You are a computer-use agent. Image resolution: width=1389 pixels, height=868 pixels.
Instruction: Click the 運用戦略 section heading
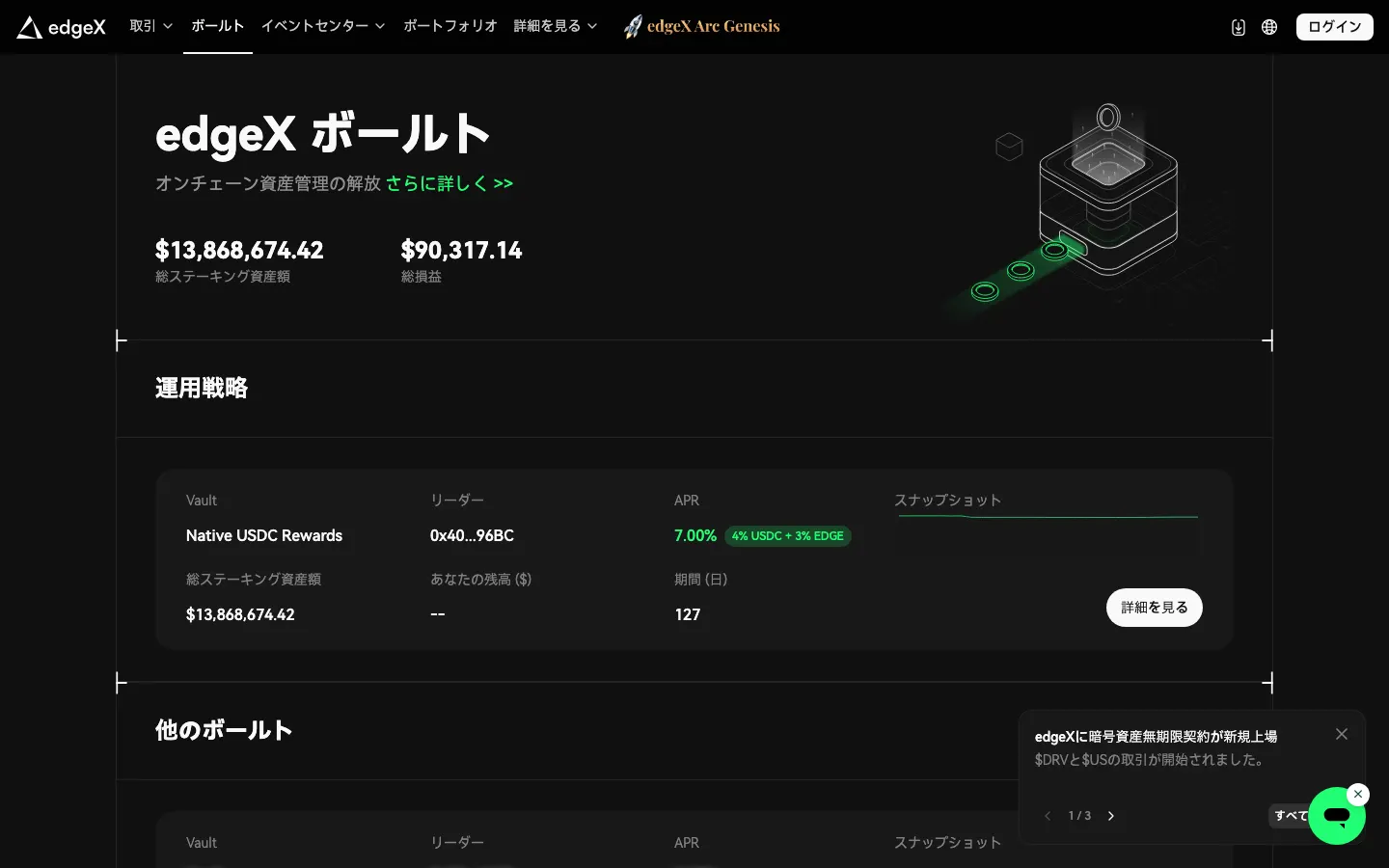pyautogui.click(x=202, y=389)
